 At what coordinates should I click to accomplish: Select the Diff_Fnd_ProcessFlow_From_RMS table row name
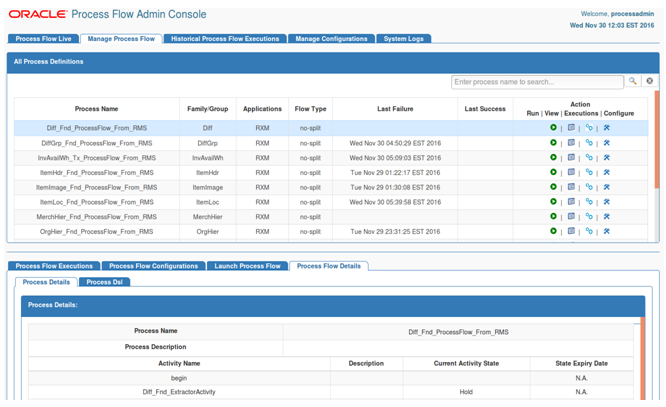pyautogui.click(x=97, y=128)
